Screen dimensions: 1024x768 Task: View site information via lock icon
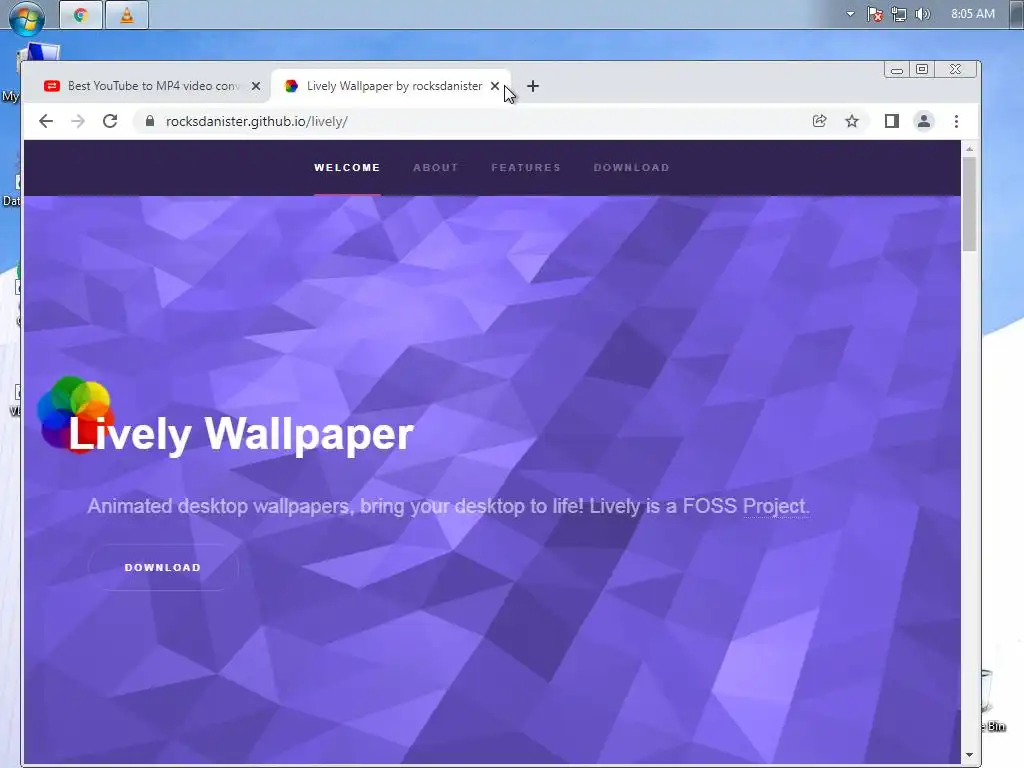click(150, 121)
